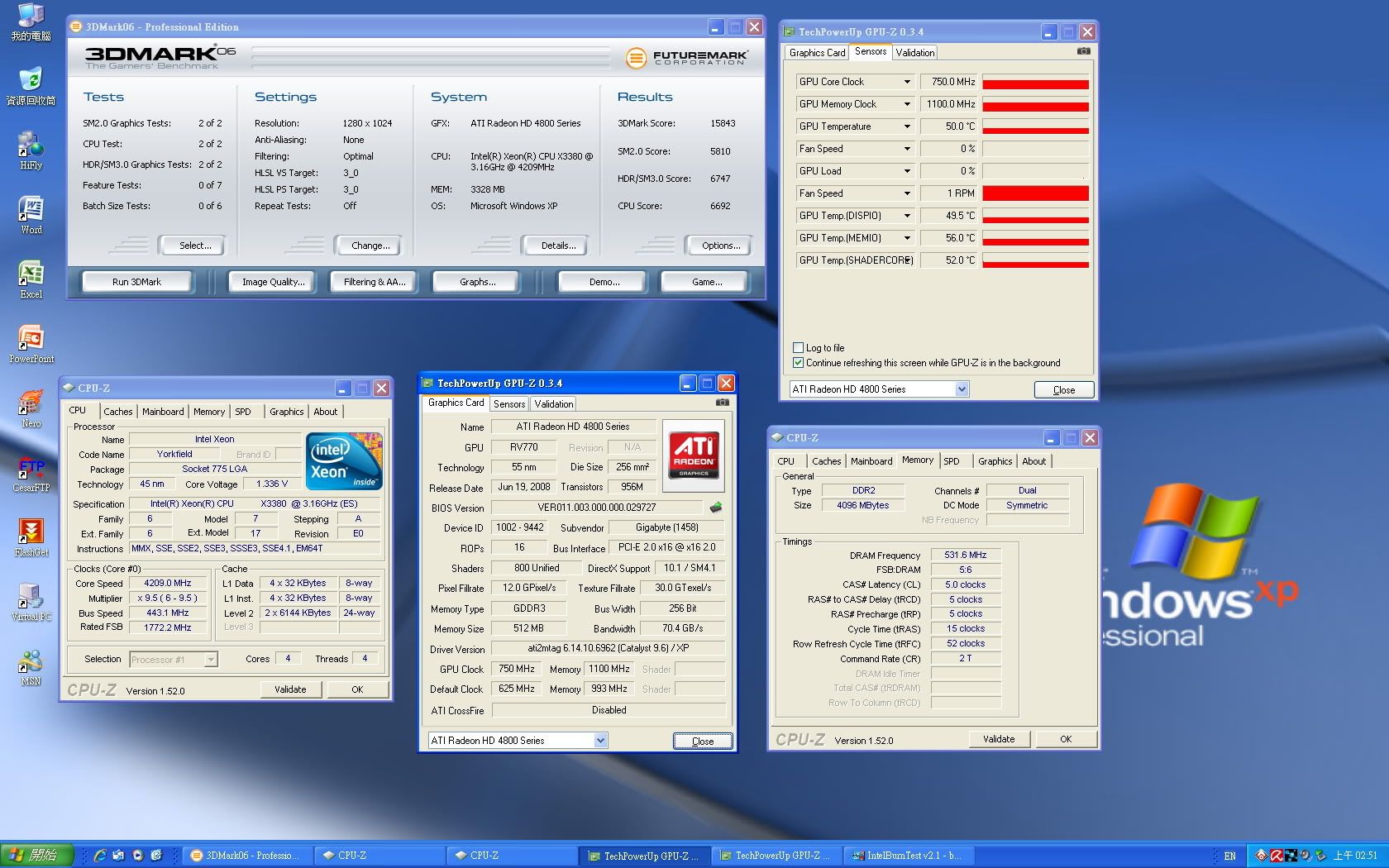Click the GPU Core Clock red sensor graph
Viewport: 1389px width, 868px height.
pyautogui.click(x=1035, y=82)
